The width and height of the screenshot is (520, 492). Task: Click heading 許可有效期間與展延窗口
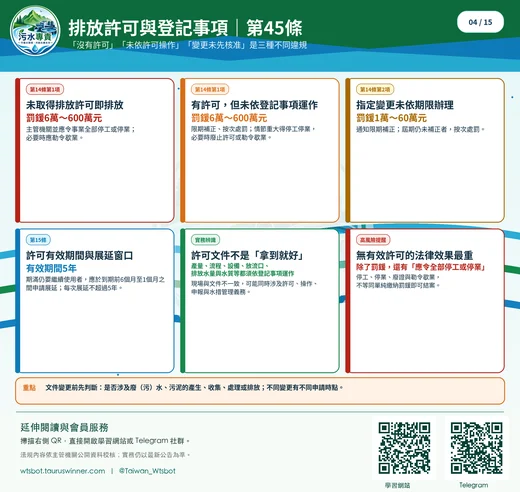(x=80, y=255)
